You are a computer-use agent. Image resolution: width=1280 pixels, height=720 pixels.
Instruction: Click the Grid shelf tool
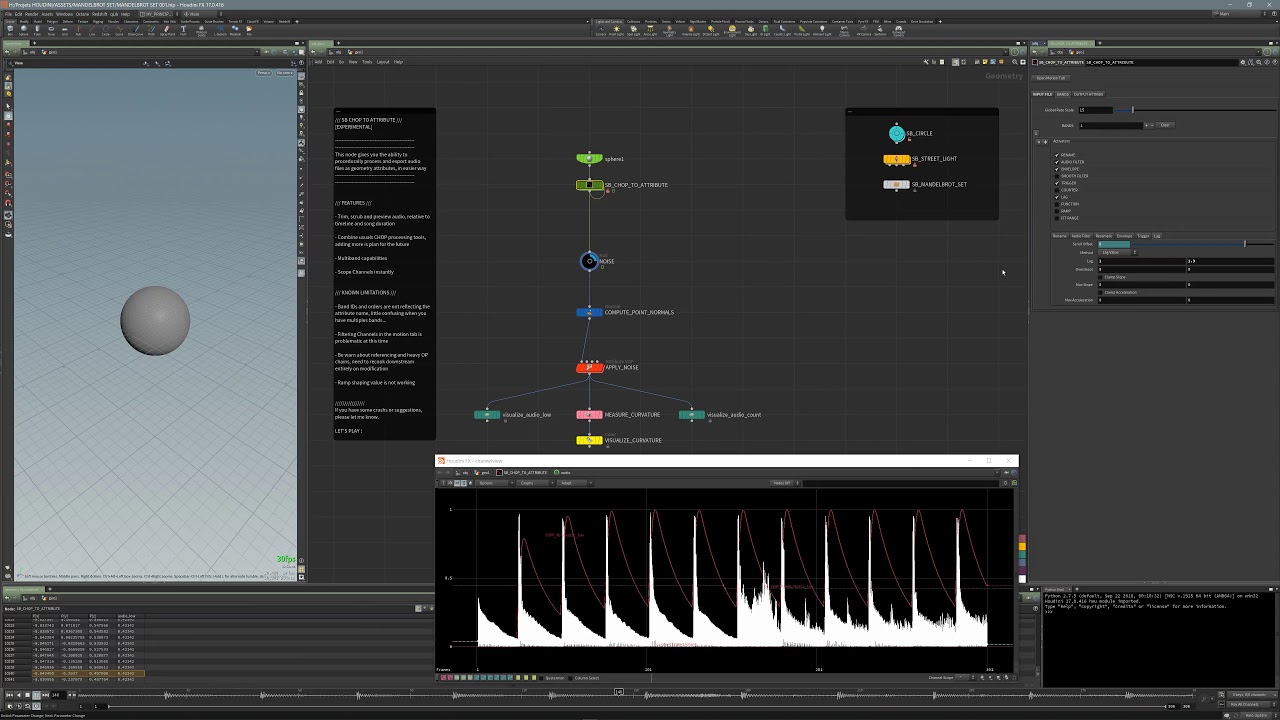(x=65, y=30)
